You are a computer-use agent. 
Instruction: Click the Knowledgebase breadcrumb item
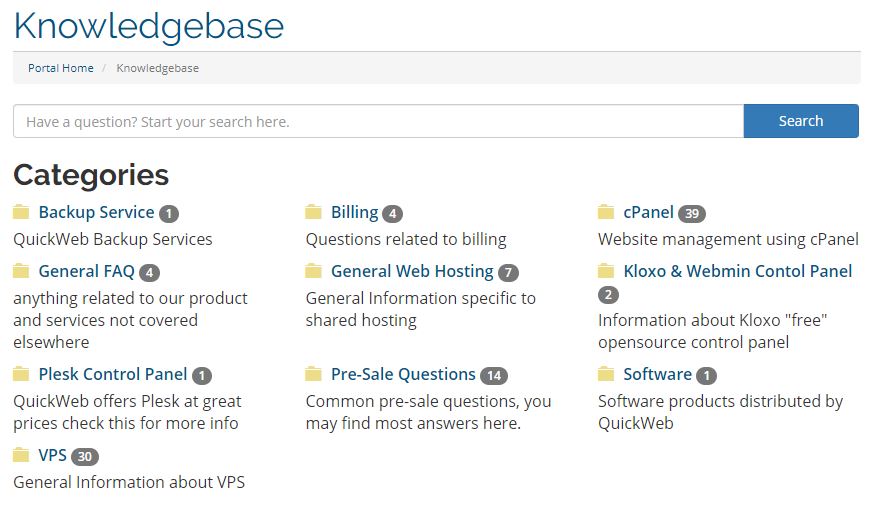click(157, 68)
